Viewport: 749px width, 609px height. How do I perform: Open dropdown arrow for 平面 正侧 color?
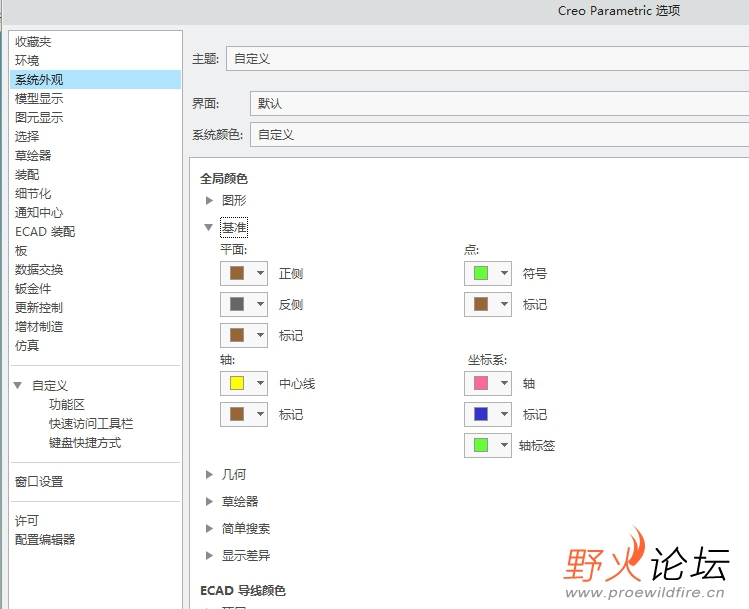(x=260, y=273)
